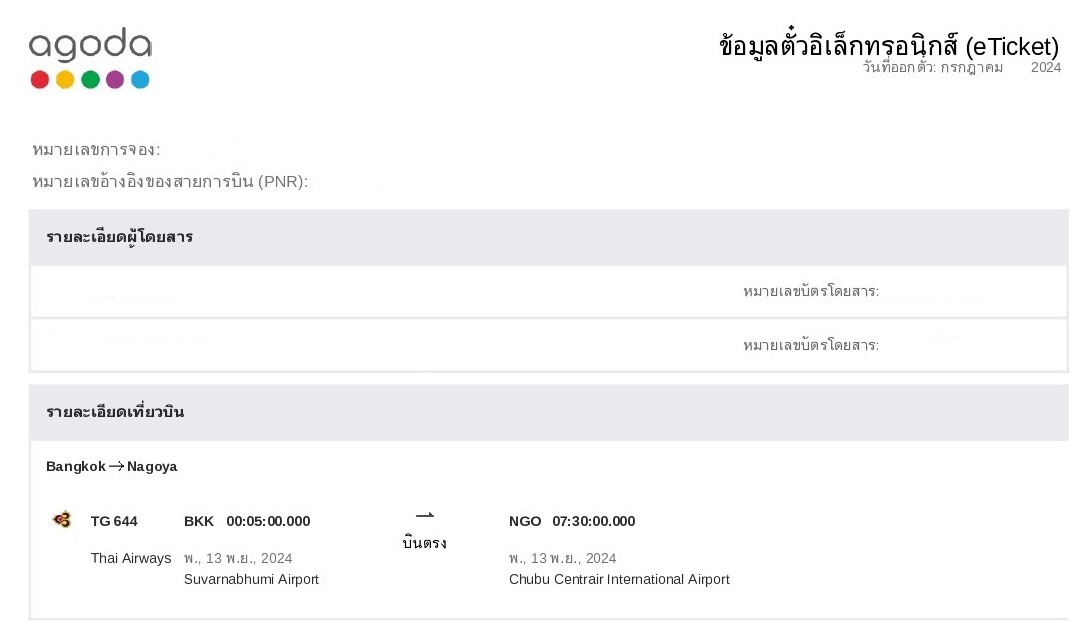Click the agoda logo wordmark
1077x629 pixels.
[x=90, y=45]
